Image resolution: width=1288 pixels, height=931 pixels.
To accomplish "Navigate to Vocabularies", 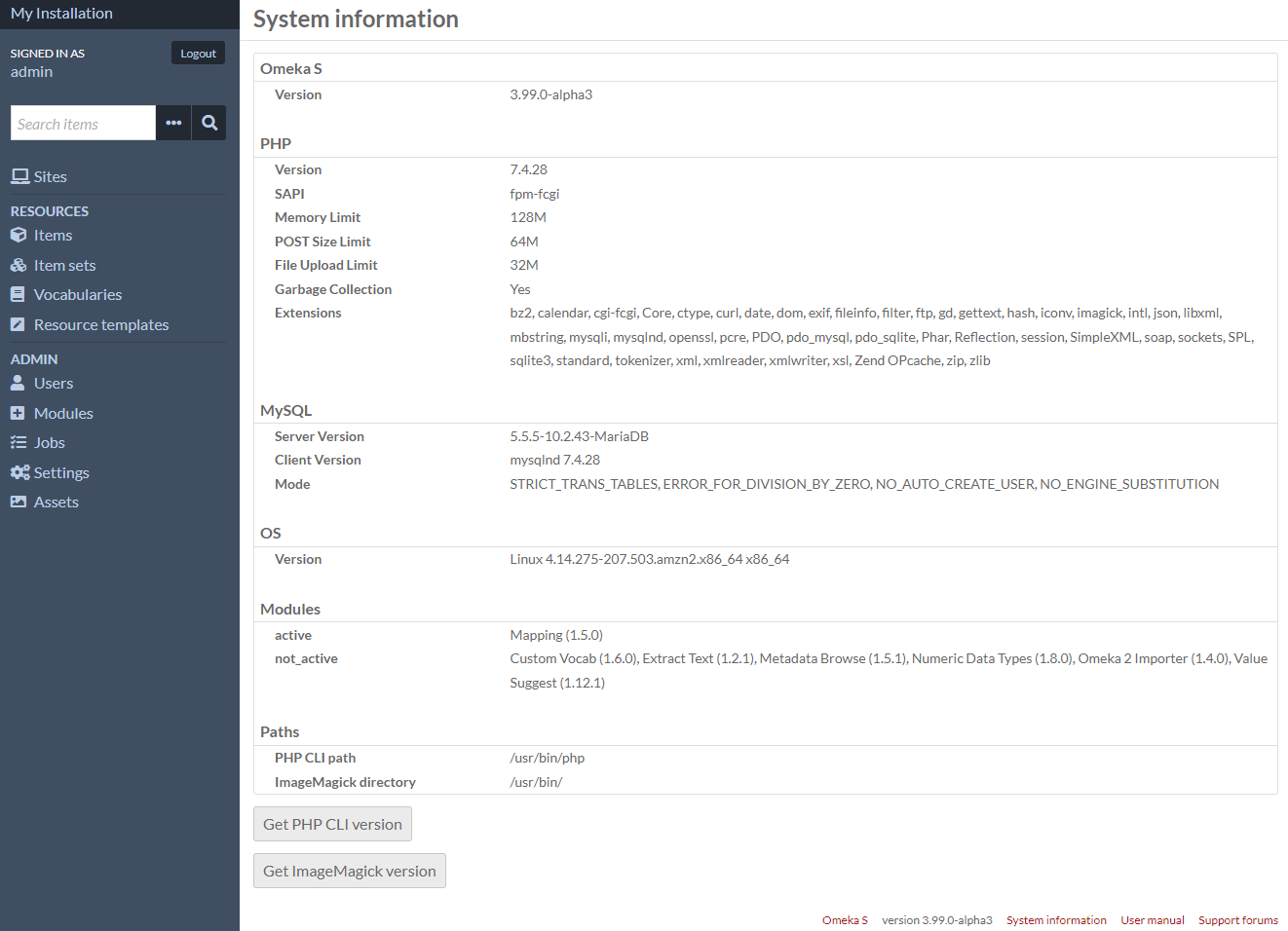I will pyautogui.click(x=78, y=294).
